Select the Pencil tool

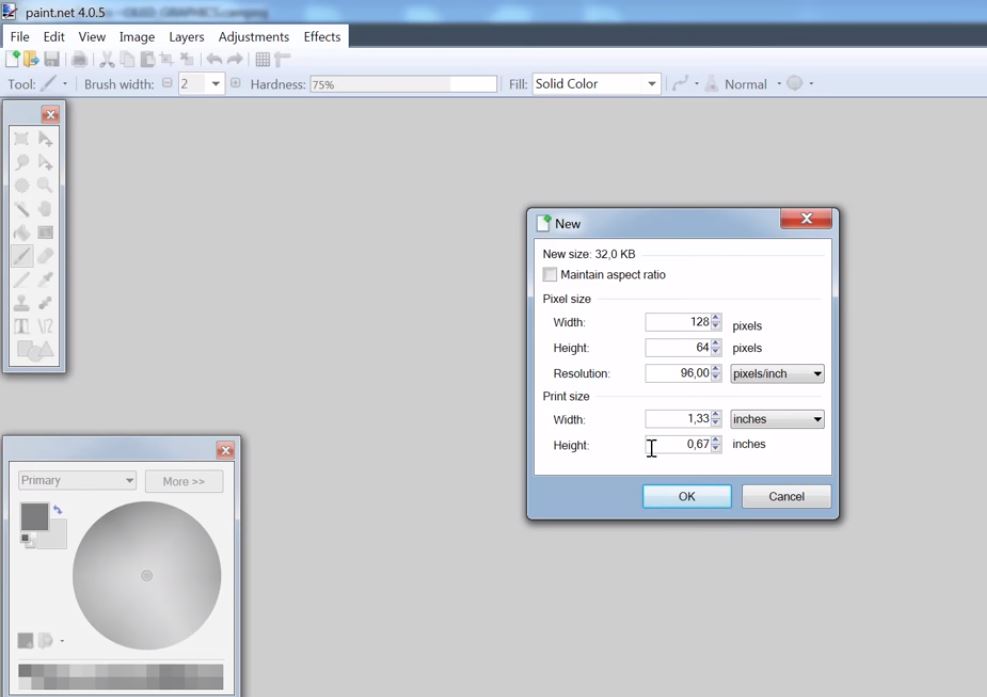(21, 279)
